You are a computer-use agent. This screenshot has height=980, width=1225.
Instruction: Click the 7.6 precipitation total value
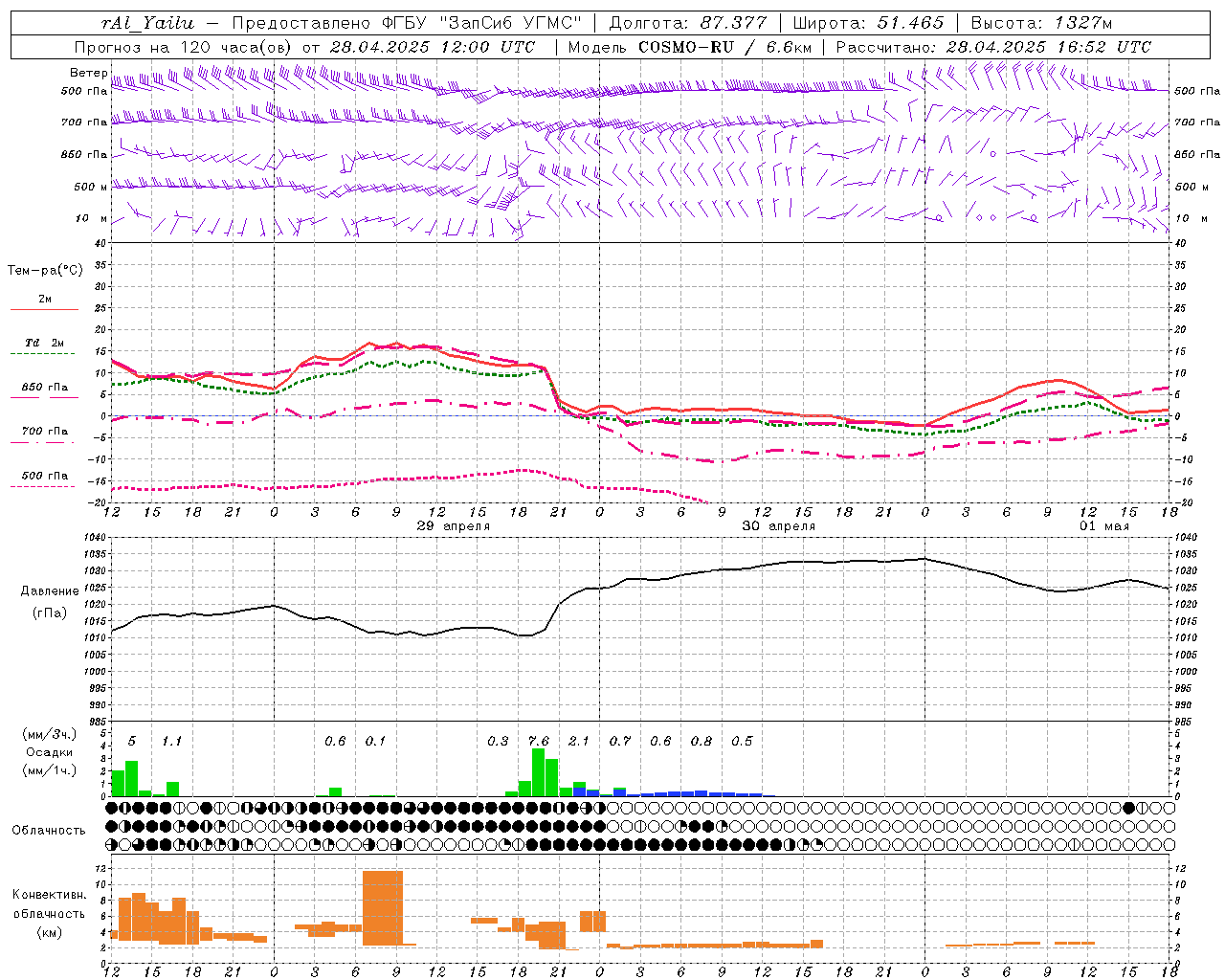(539, 742)
